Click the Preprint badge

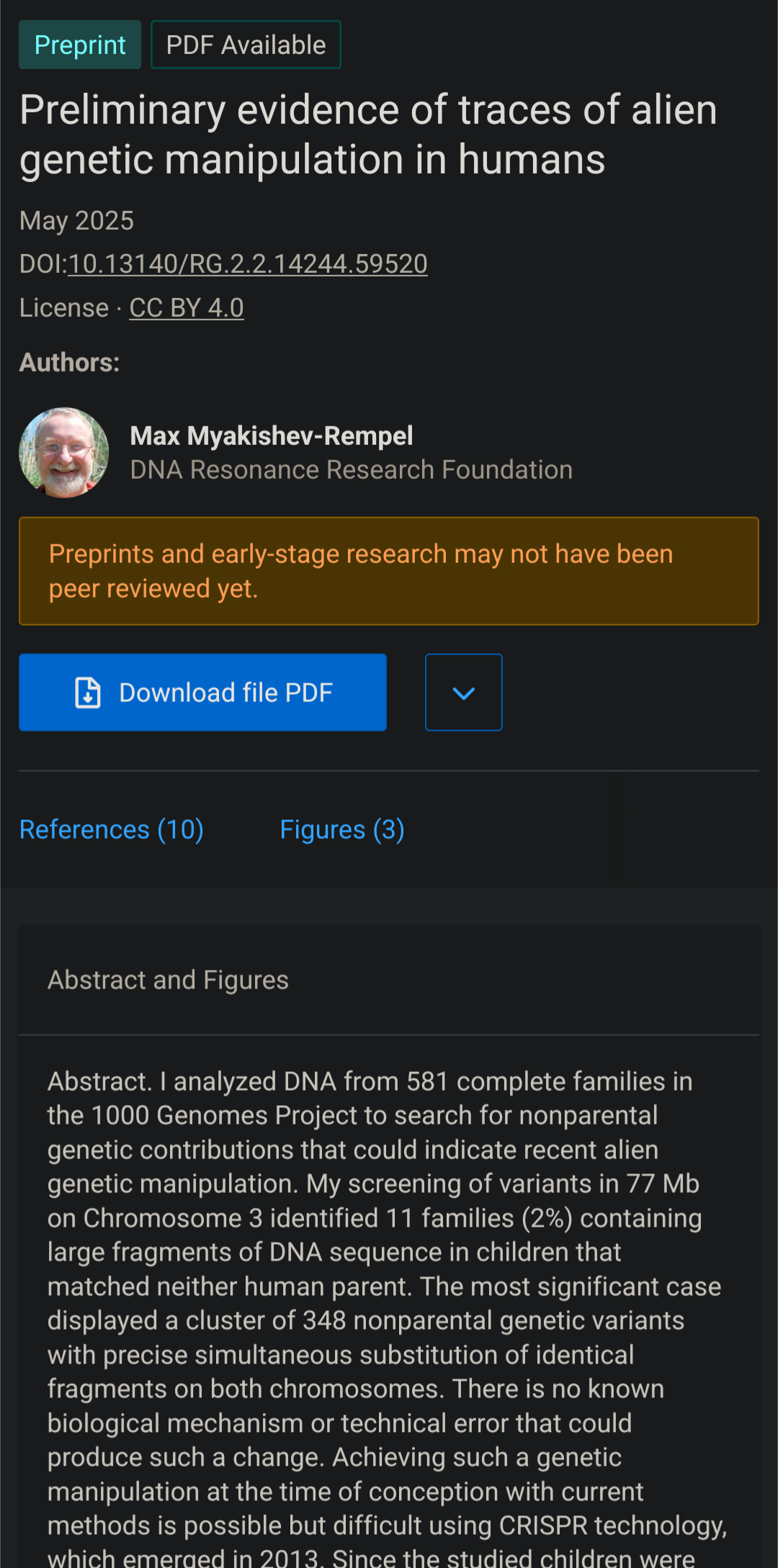coord(80,45)
